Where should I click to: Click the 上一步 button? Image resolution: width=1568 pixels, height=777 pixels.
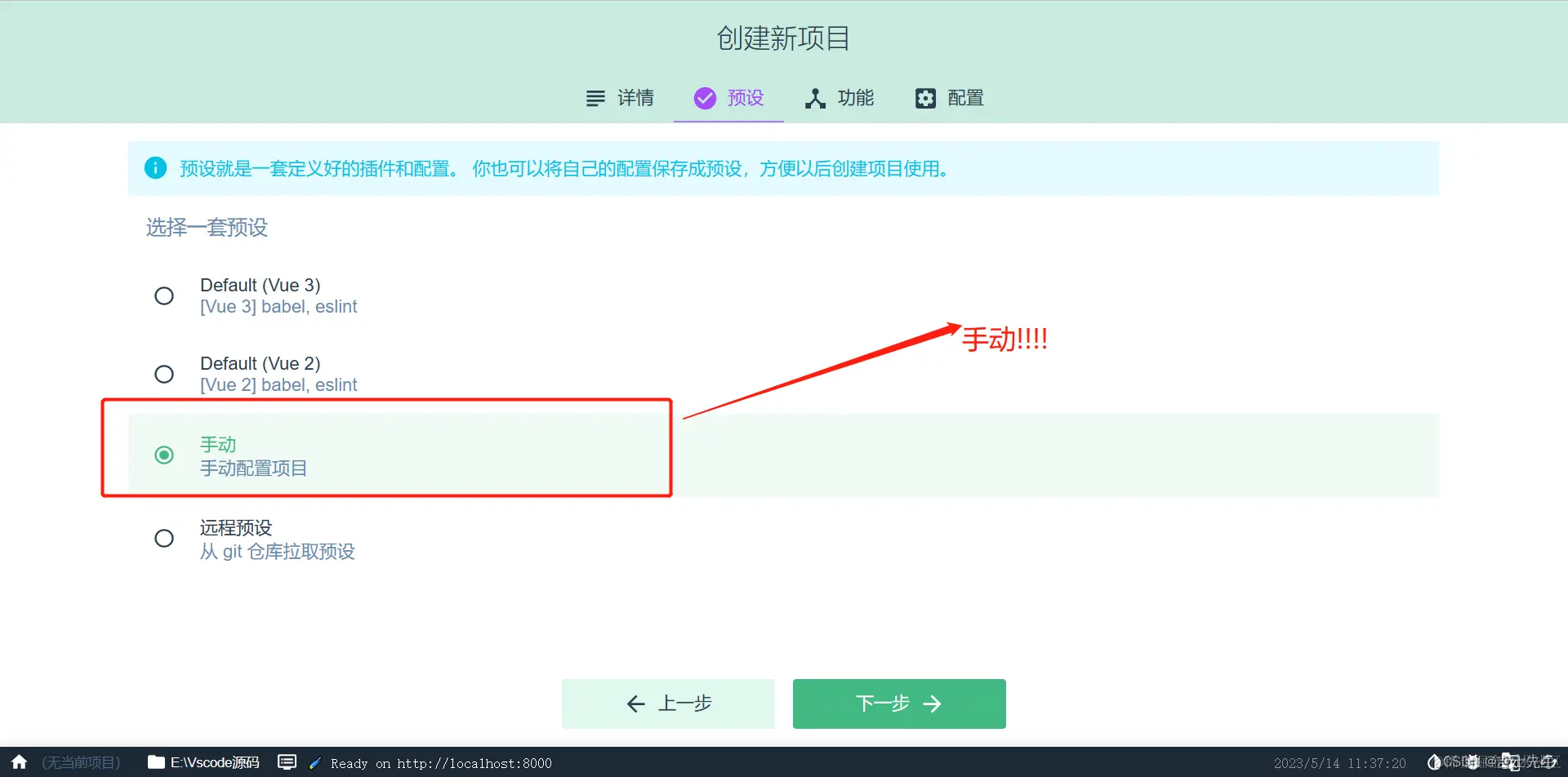pos(667,703)
